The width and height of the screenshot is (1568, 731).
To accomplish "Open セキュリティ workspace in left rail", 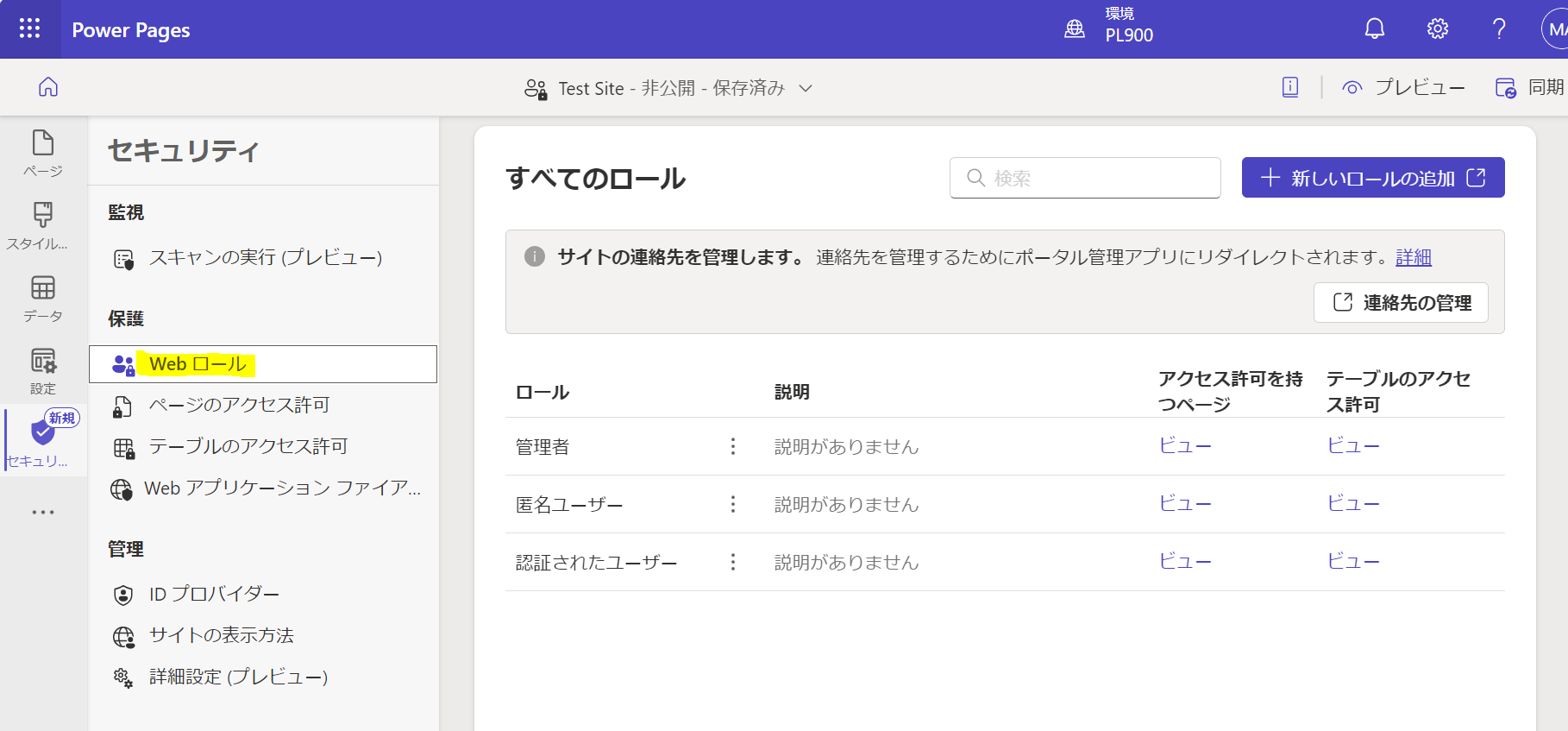I will (43, 440).
